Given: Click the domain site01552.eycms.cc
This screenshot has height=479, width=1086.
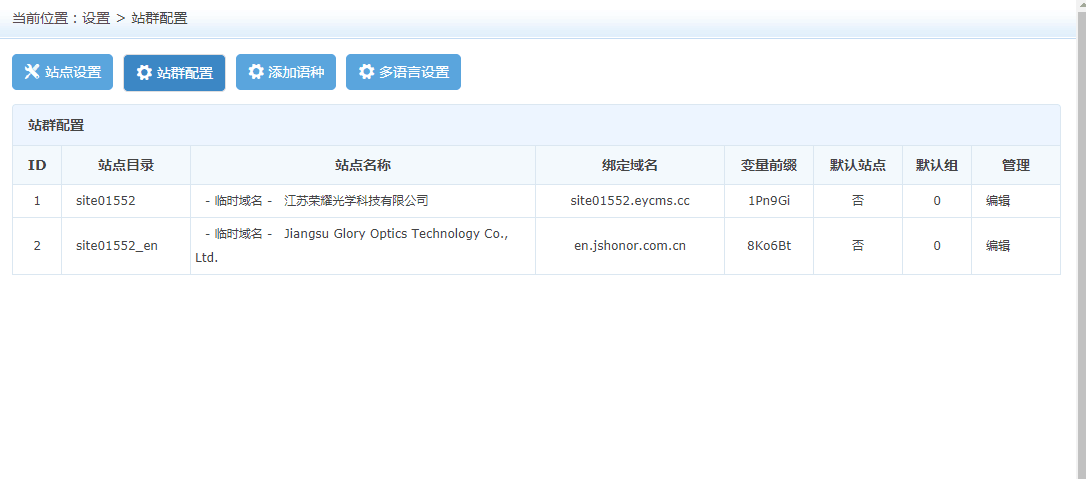Looking at the screenshot, I should [x=630, y=200].
